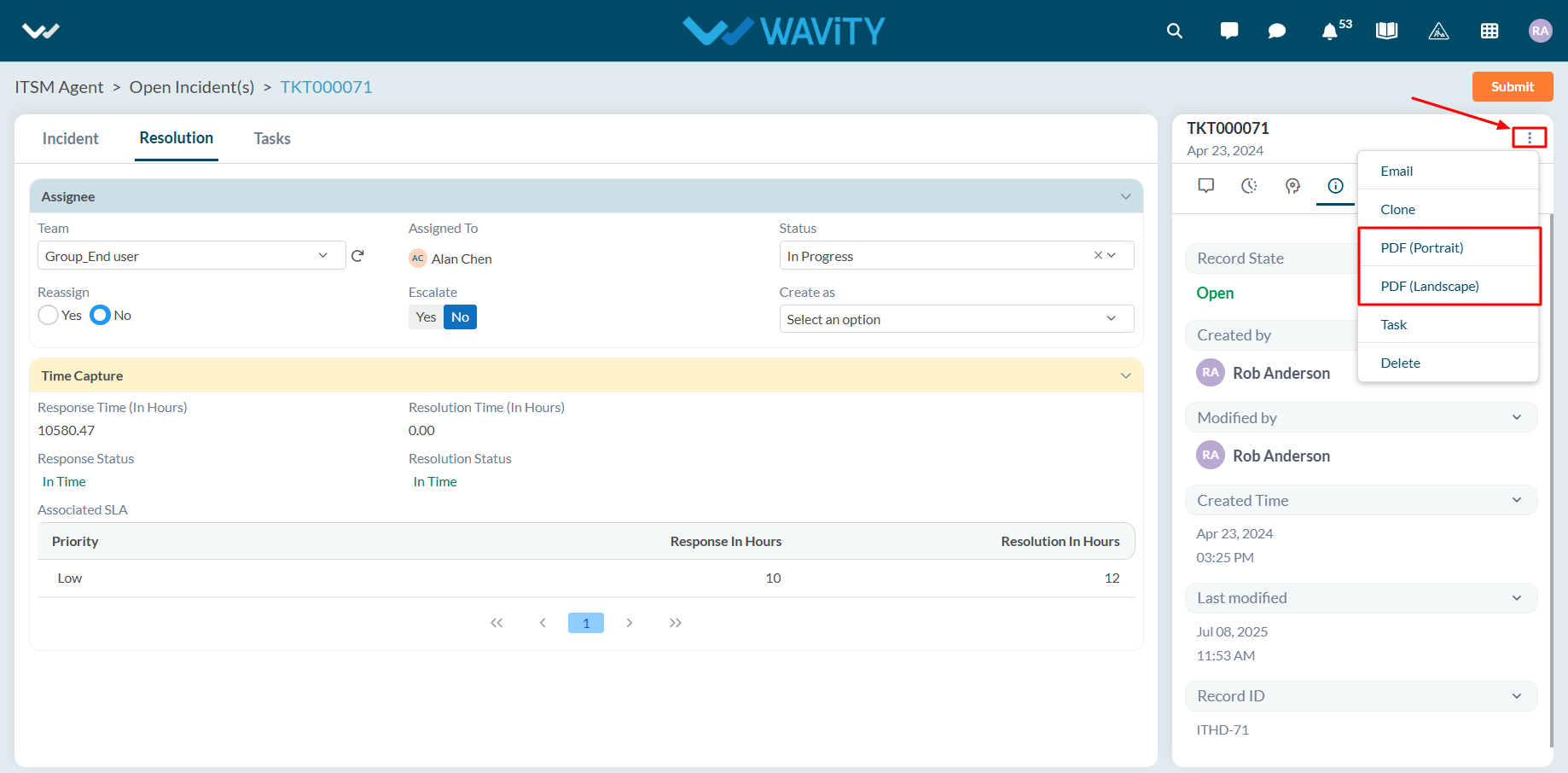Open the search magnifier icon
The width and height of the screenshot is (1568, 773).
tap(1175, 31)
